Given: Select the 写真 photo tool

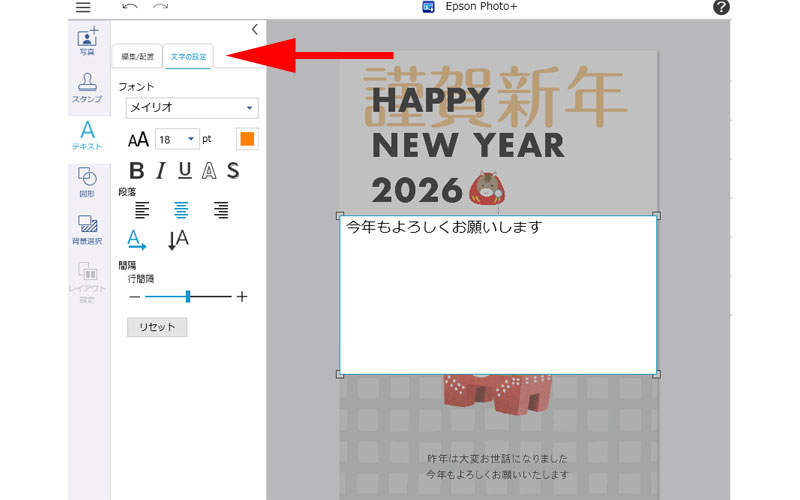Looking at the screenshot, I should 87,42.
